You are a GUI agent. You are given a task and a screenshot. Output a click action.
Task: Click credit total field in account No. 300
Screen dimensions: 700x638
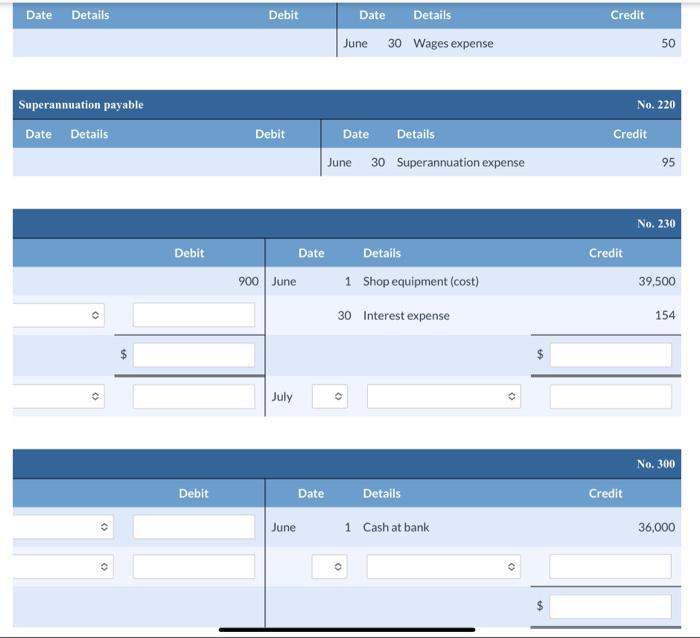tap(610, 606)
